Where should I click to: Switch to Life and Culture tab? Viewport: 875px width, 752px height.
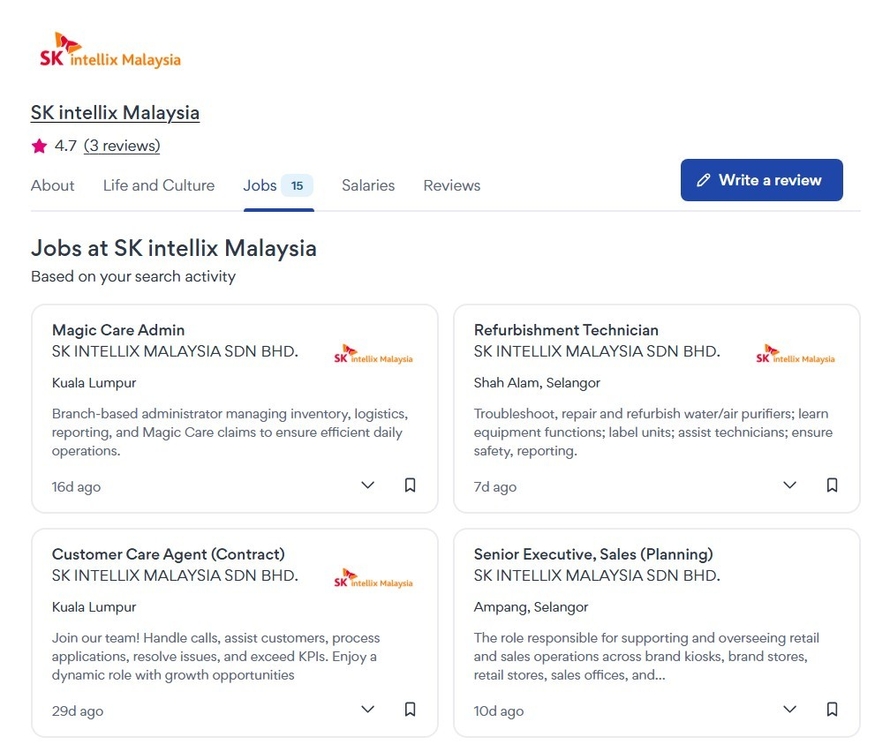coord(159,185)
